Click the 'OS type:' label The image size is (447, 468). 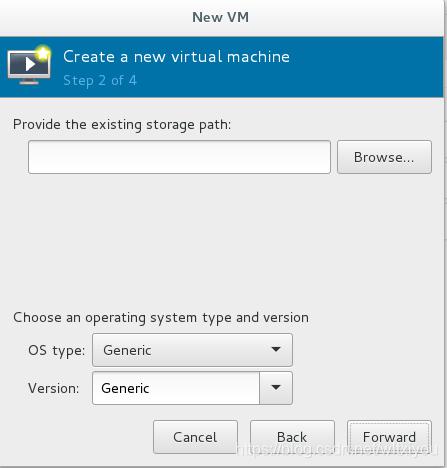(x=57, y=351)
